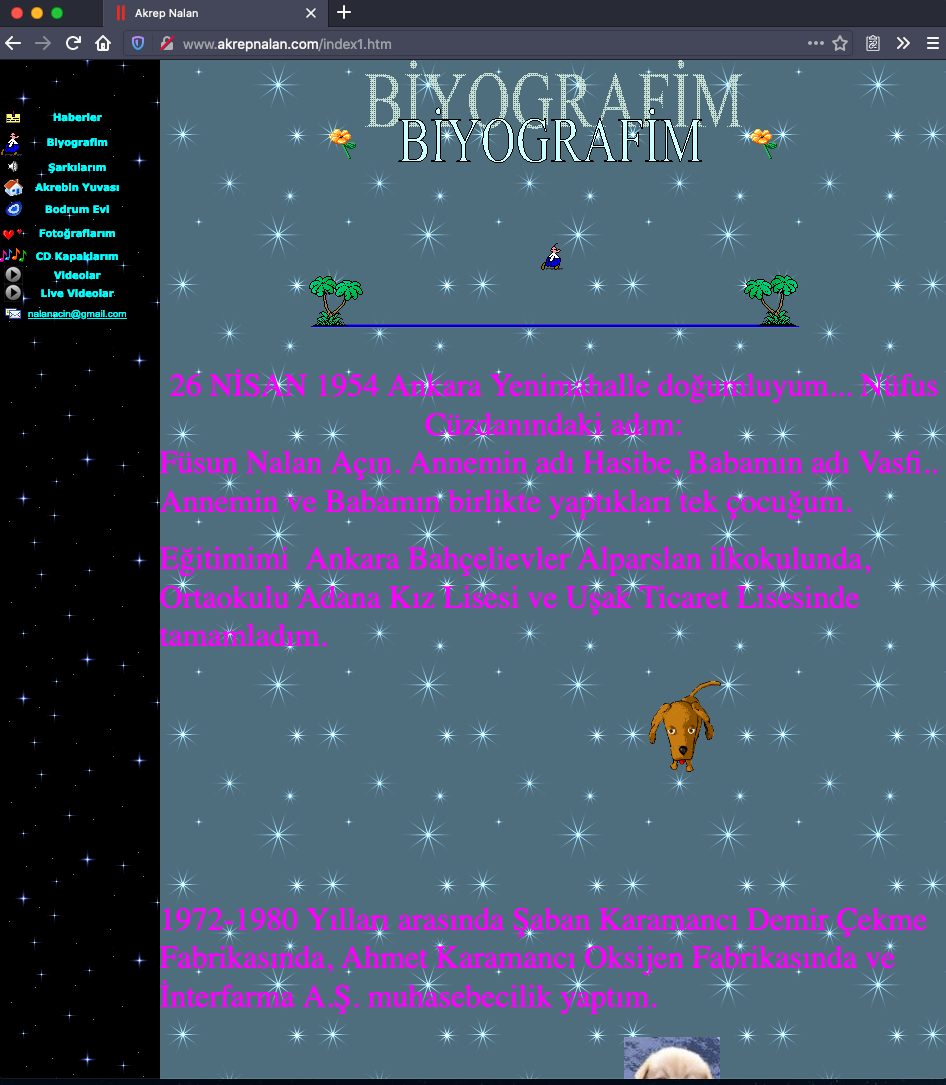Click the partial photo at page bottom

[672, 1058]
